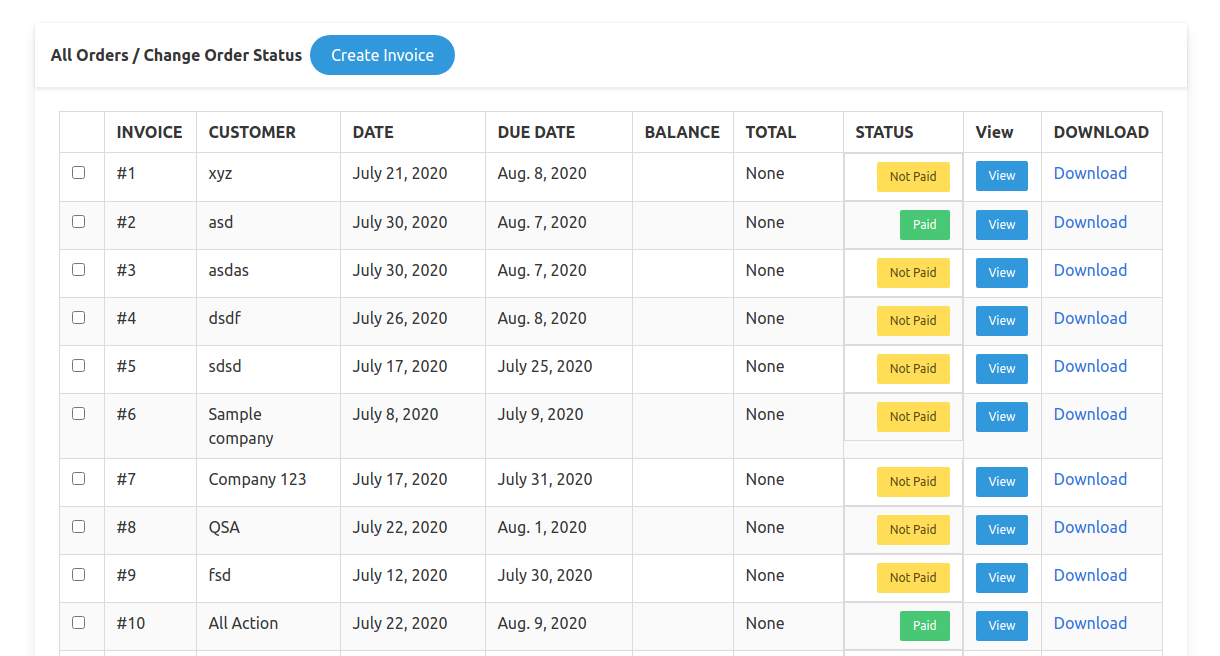Click the Not Paid badge for invoice #1
Screen dimensions: 1220x656
click(x=913, y=177)
